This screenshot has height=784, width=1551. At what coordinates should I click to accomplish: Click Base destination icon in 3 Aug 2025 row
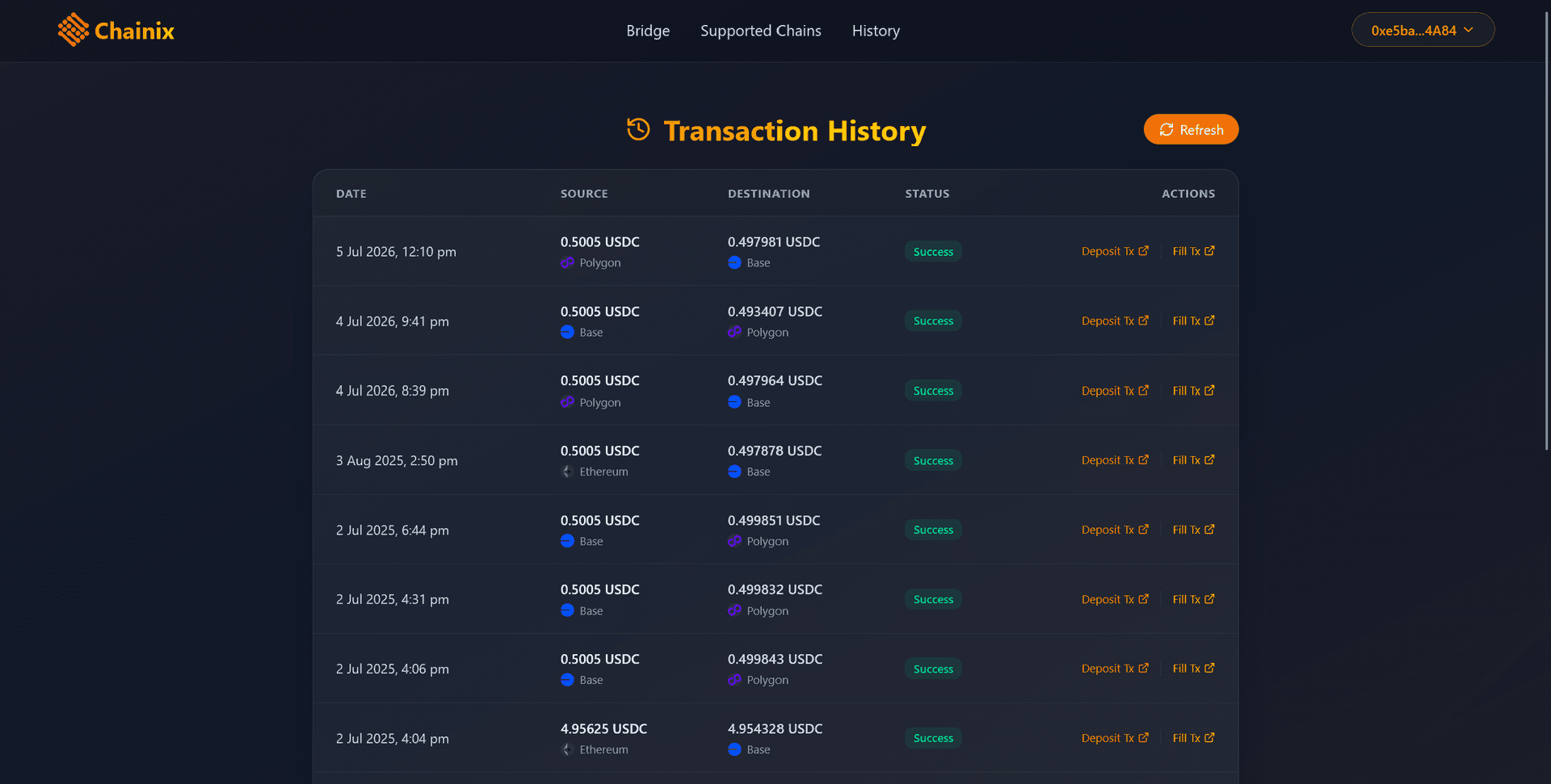(734, 472)
